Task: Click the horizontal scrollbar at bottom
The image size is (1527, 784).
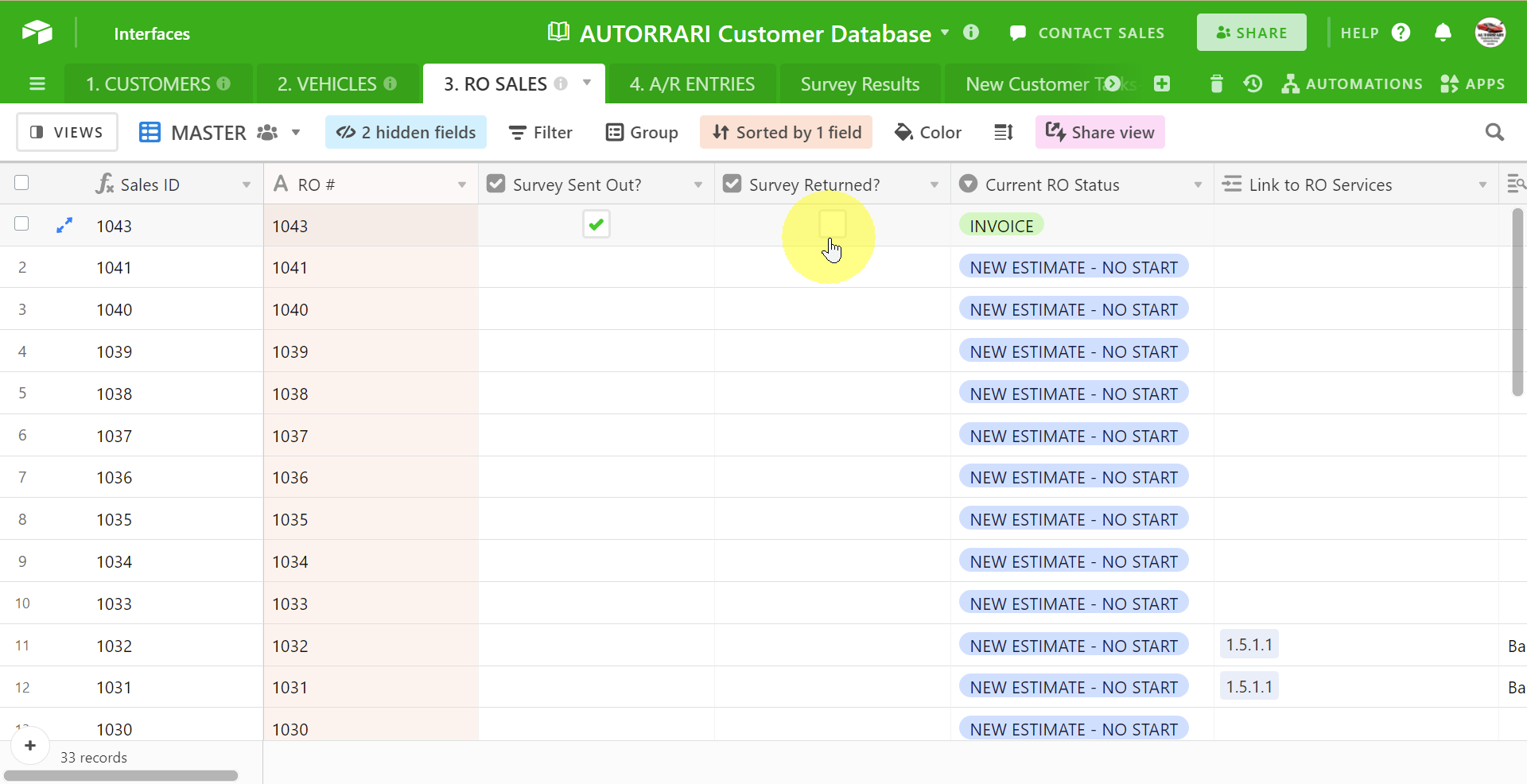Action: coord(121,775)
